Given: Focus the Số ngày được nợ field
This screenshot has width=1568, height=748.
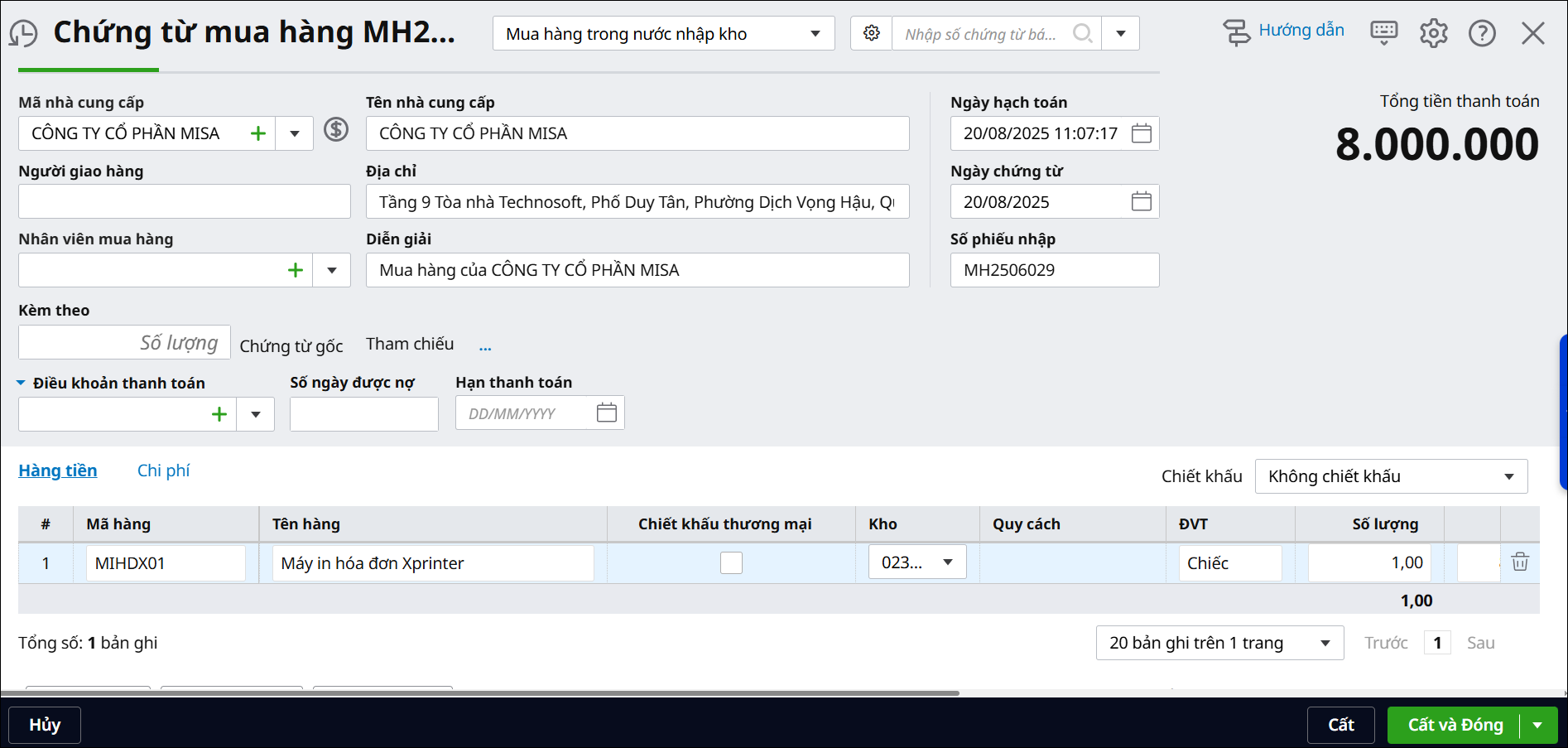Looking at the screenshot, I should point(364,414).
